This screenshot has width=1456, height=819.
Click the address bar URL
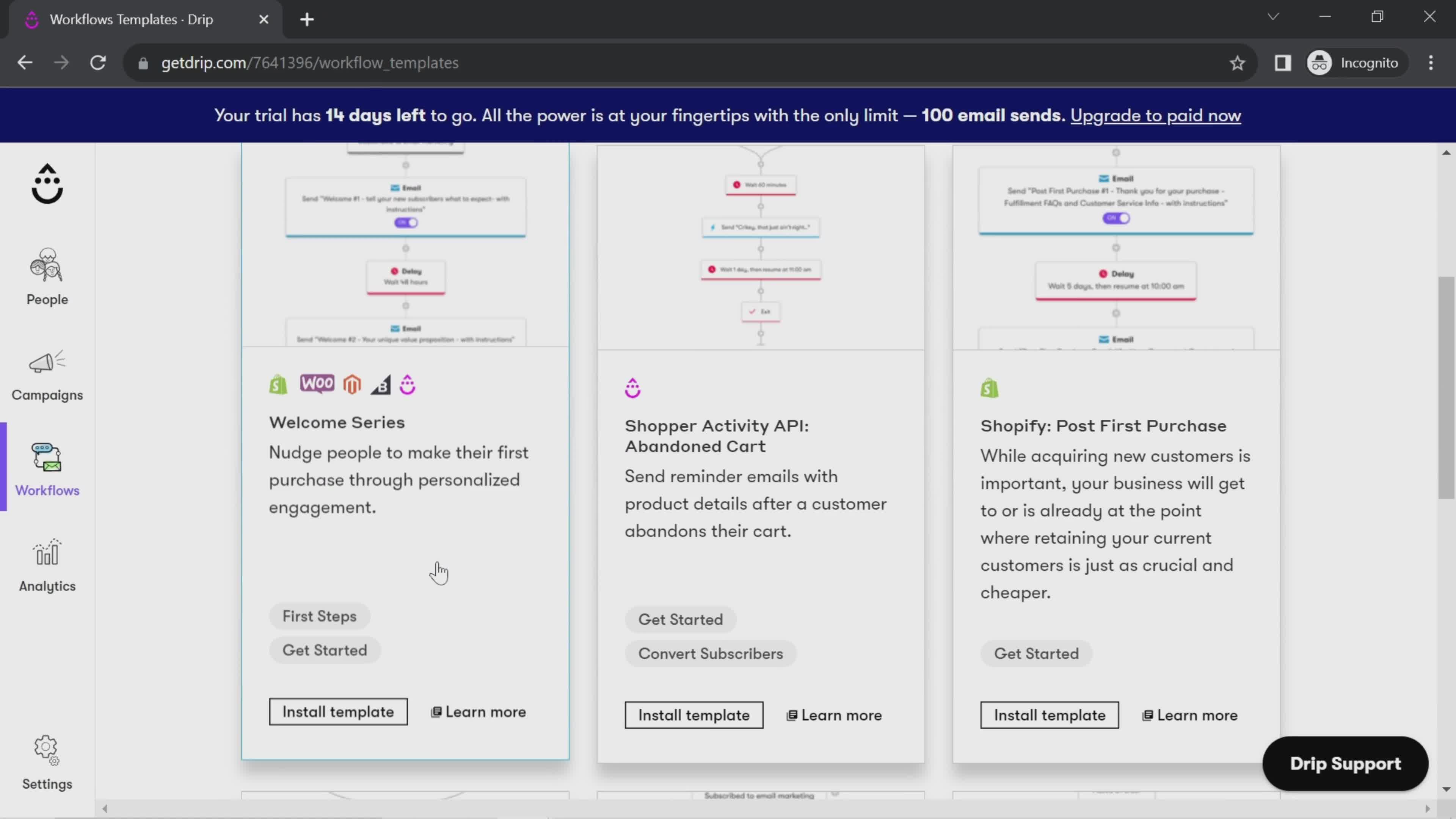[310, 63]
